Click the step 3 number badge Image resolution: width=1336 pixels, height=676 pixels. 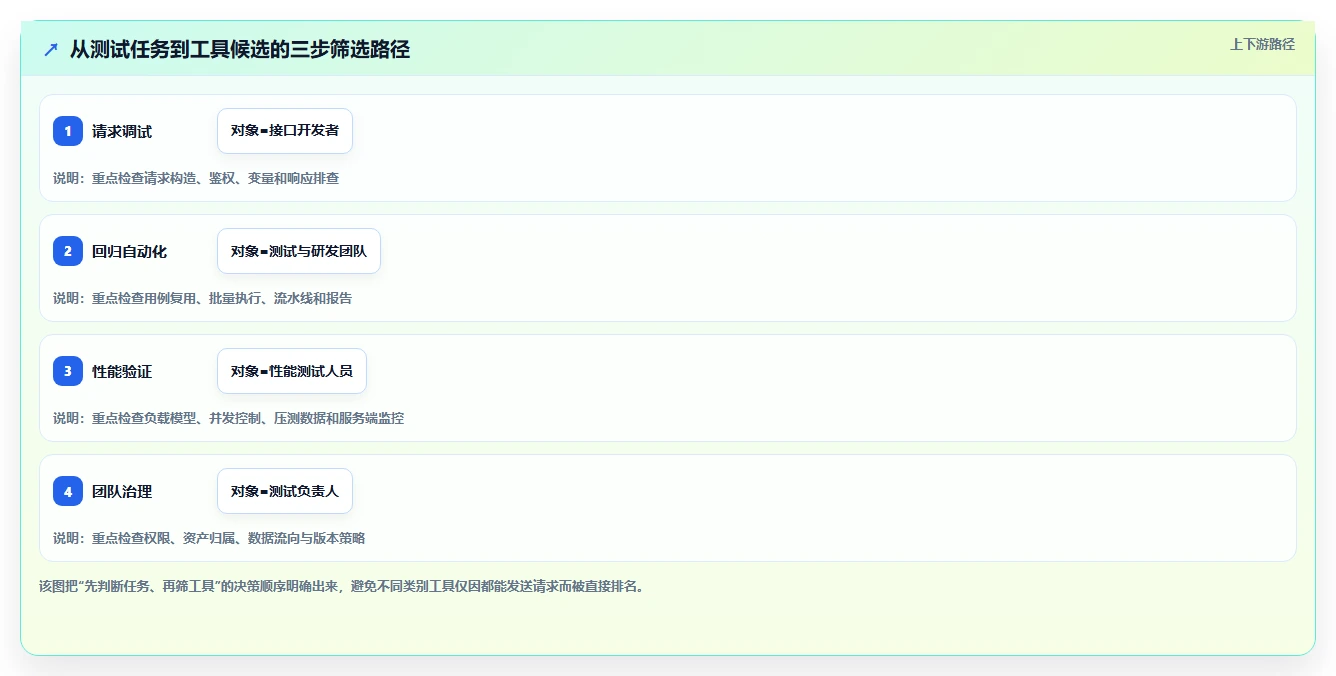(x=68, y=371)
